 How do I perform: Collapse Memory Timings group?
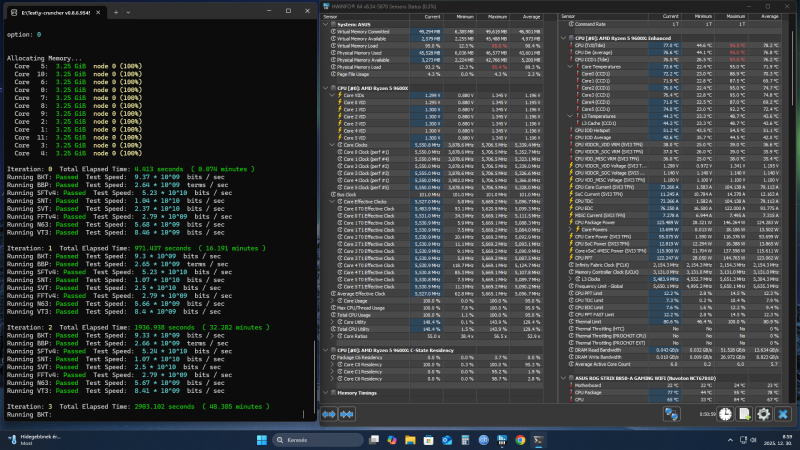(x=326, y=393)
